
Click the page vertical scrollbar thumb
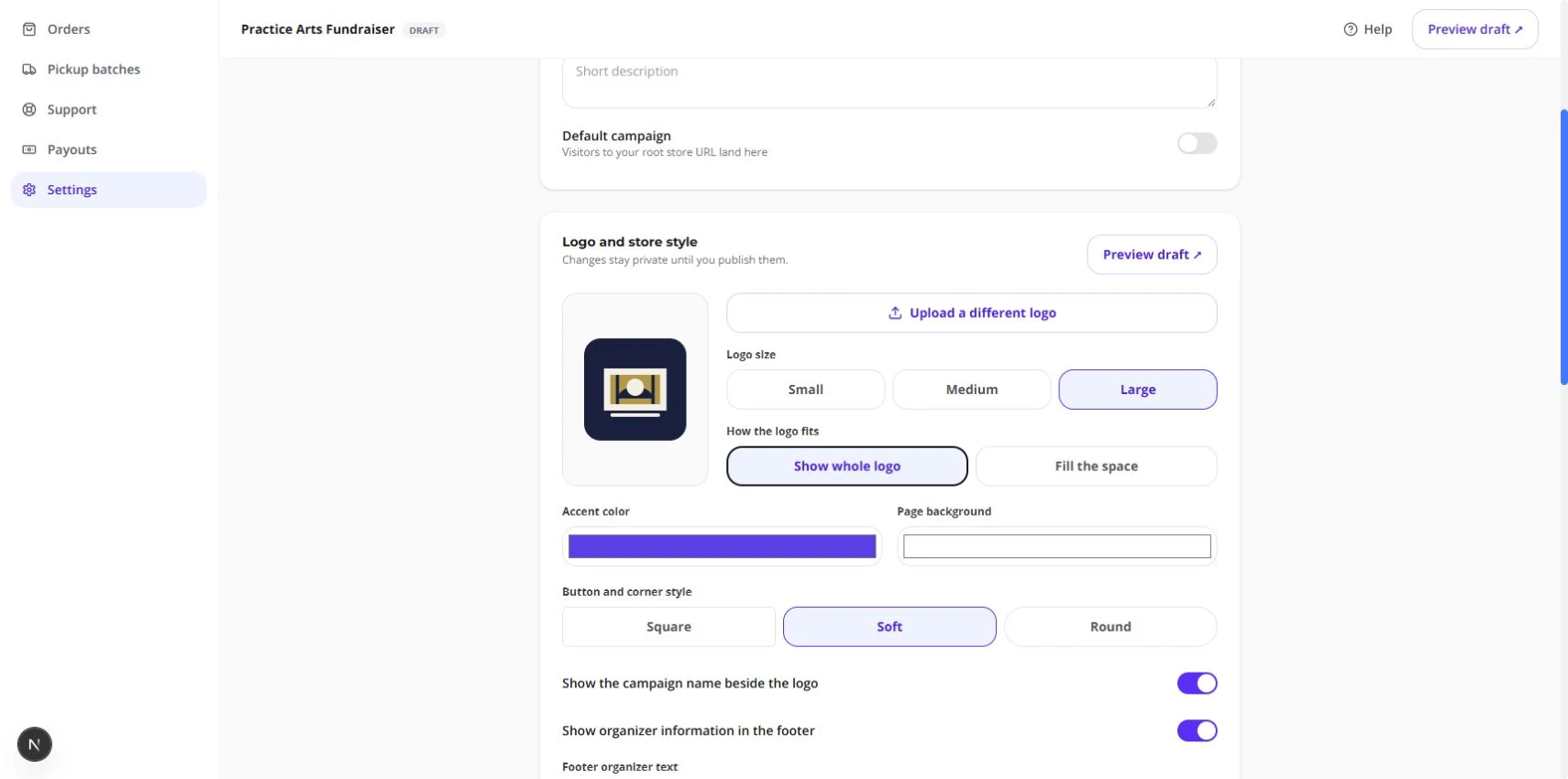[1563, 247]
